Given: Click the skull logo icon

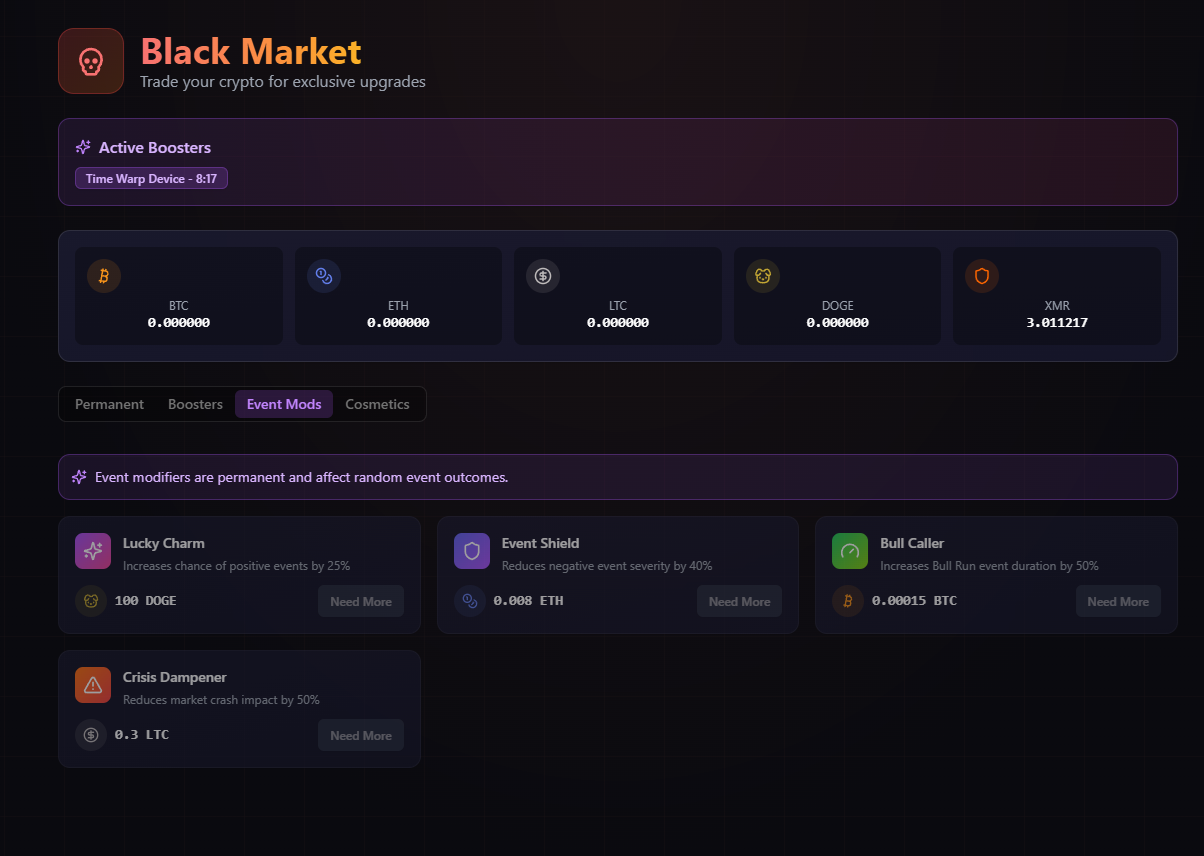Looking at the screenshot, I should pos(90,61).
